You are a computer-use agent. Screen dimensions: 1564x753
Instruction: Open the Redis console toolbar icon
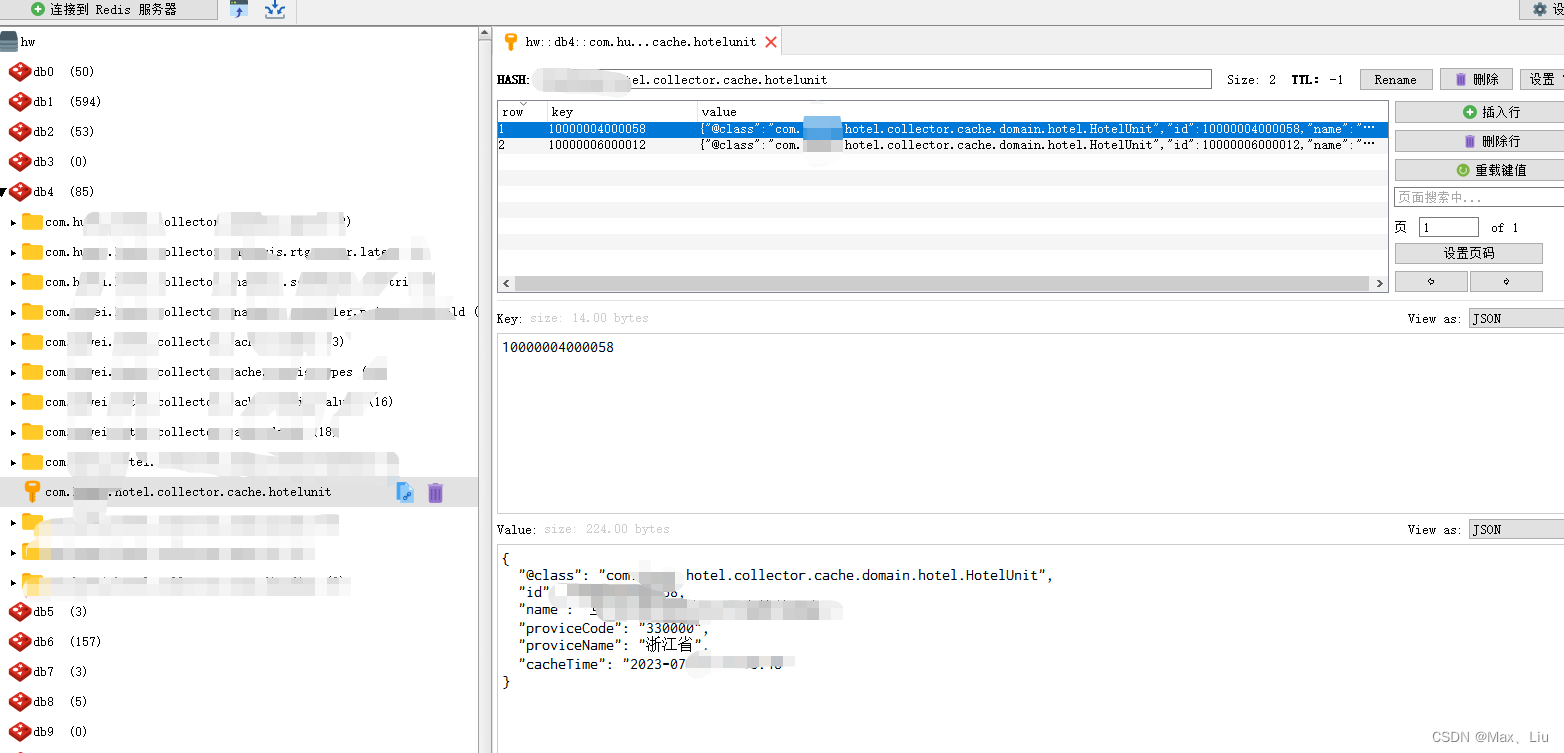(x=237, y=10)
